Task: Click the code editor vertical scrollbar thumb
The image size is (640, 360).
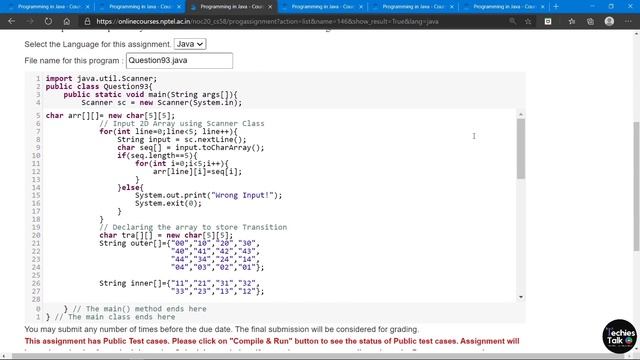Action: coord(520,149)
